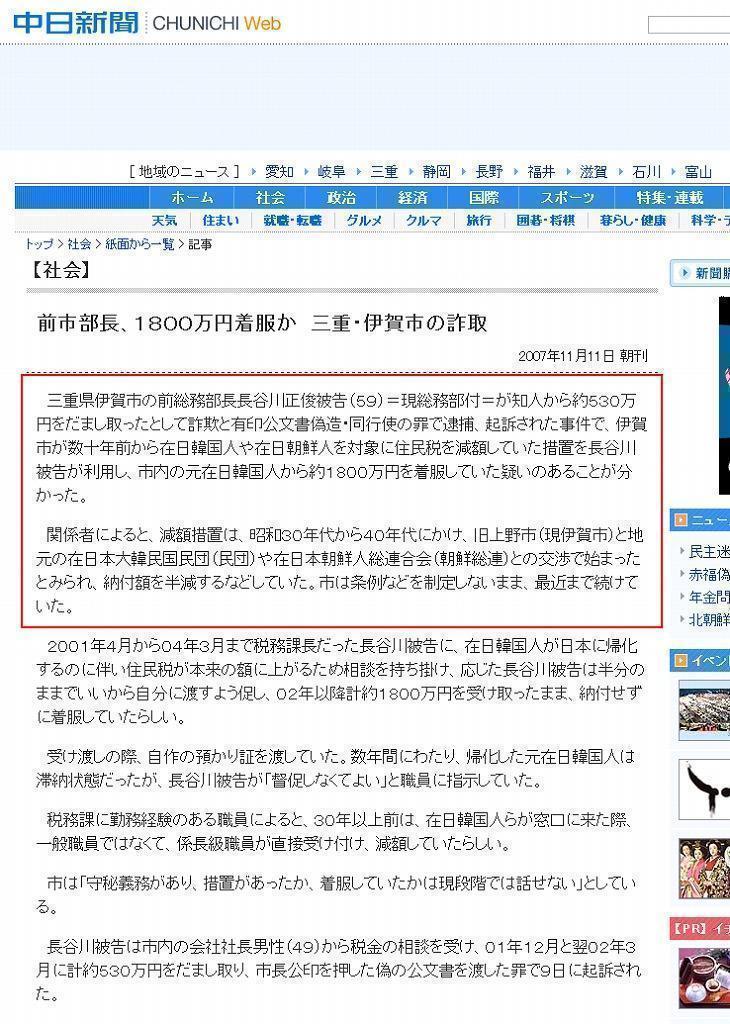
Task: Click トップ in the breadcrumb
Action: pyautogui.click(x=39, y=245)
